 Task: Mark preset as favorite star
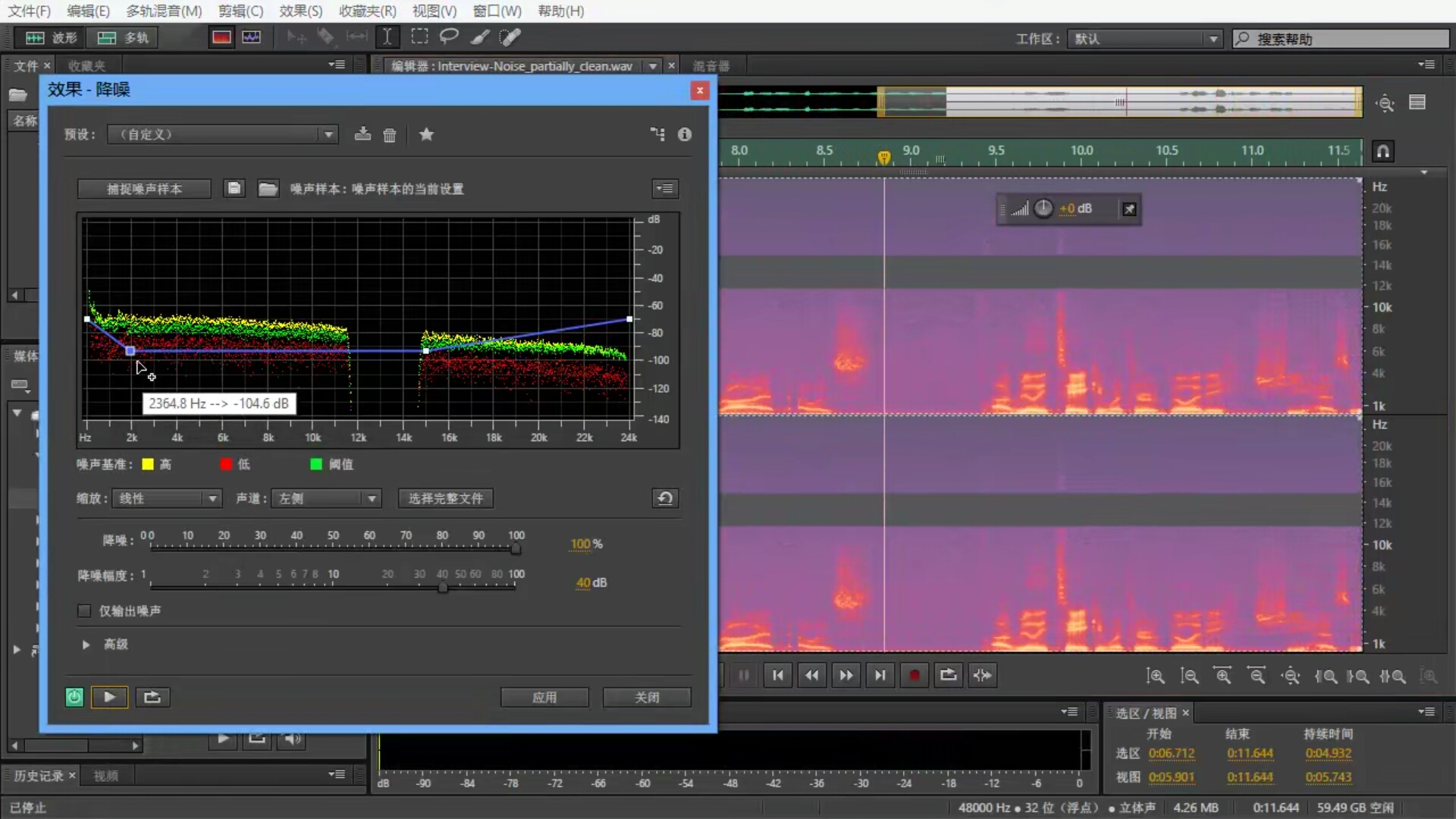click(x=426, y=134)
